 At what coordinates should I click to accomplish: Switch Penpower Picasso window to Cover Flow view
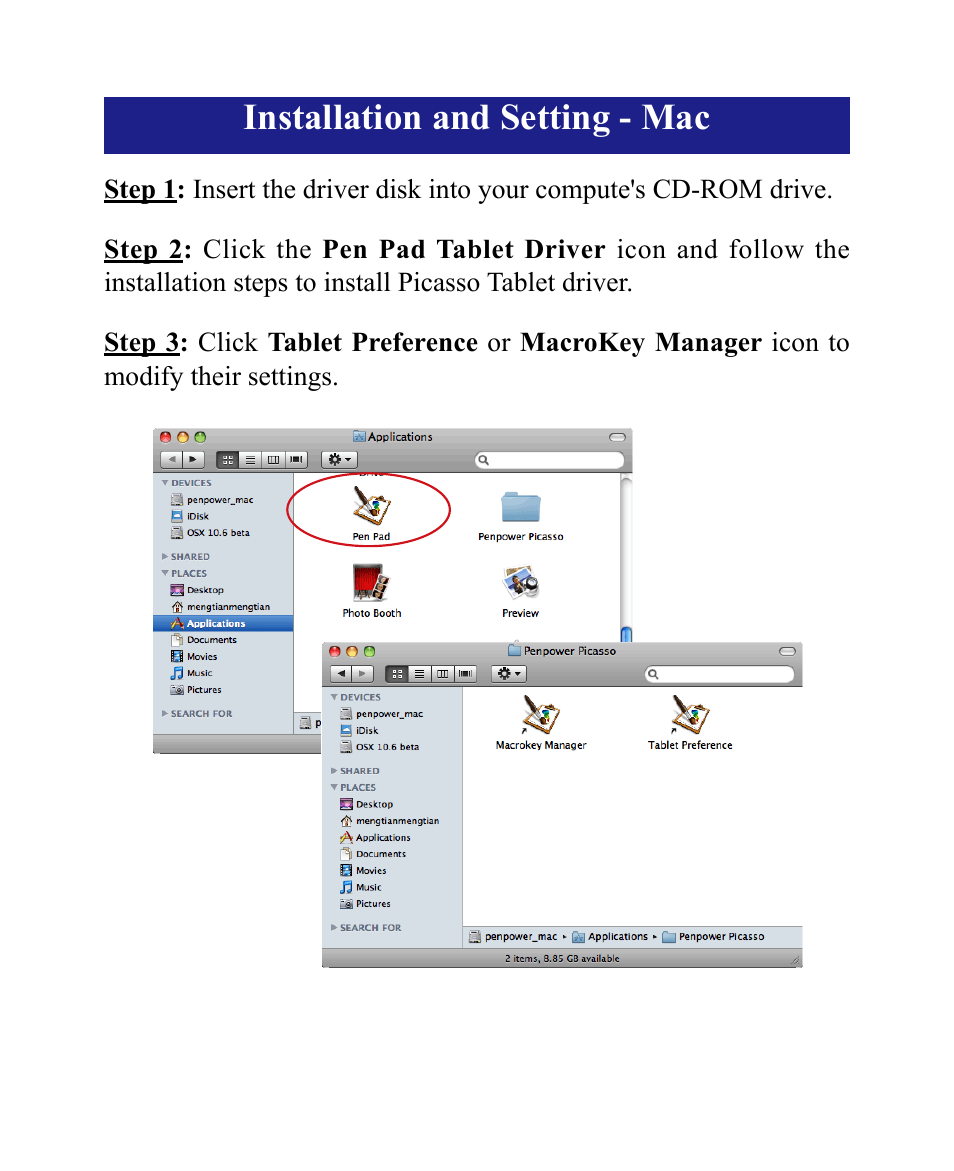(x=465, y=674)
